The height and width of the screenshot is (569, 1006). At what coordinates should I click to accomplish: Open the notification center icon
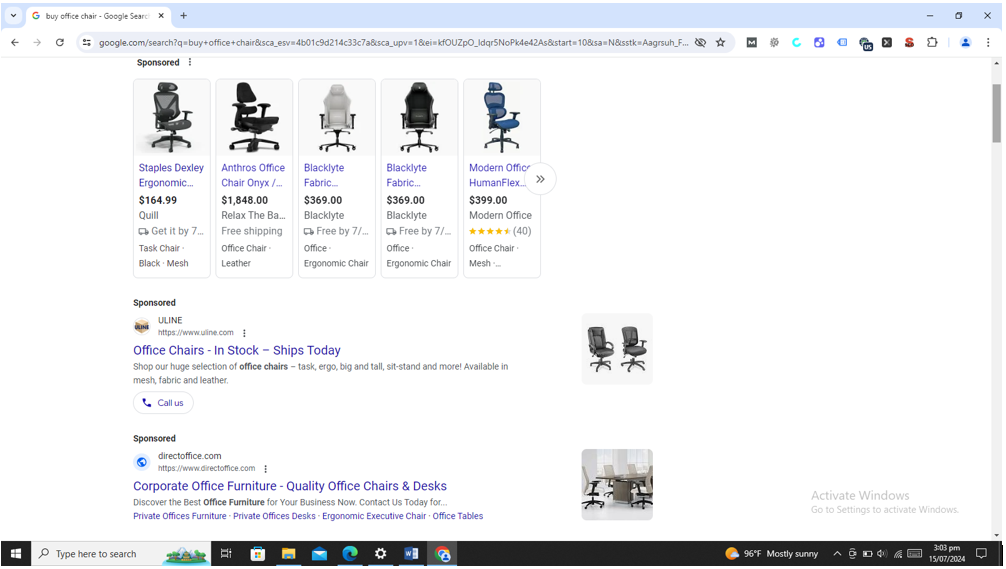click(981, 554)
